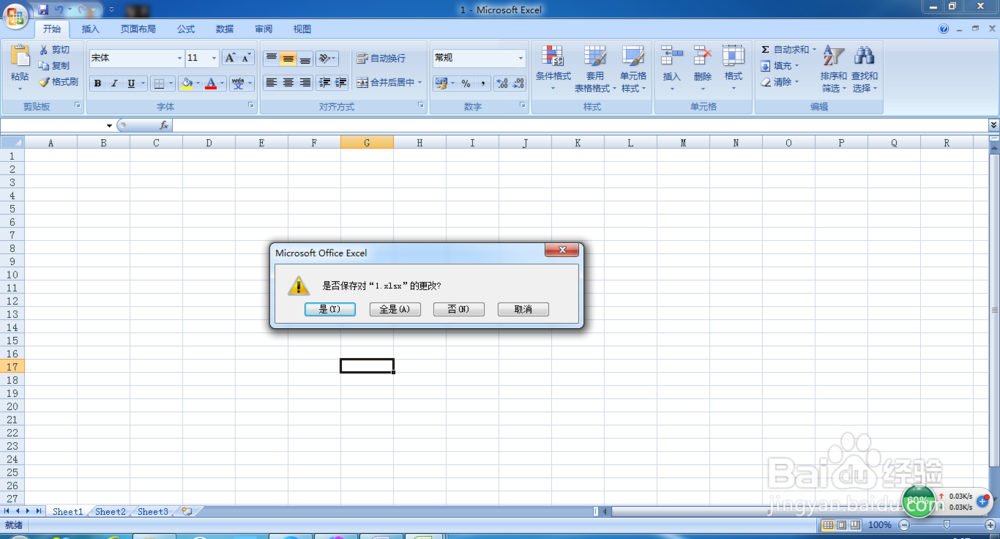Open the Name Box dropdown arrow

tap(109, 125)
